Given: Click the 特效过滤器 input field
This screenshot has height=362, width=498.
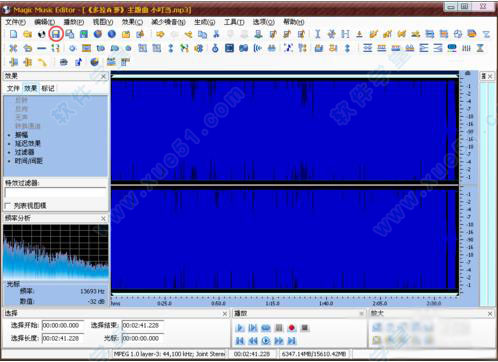Looking at the screenshot, I should tap(56, 193).
